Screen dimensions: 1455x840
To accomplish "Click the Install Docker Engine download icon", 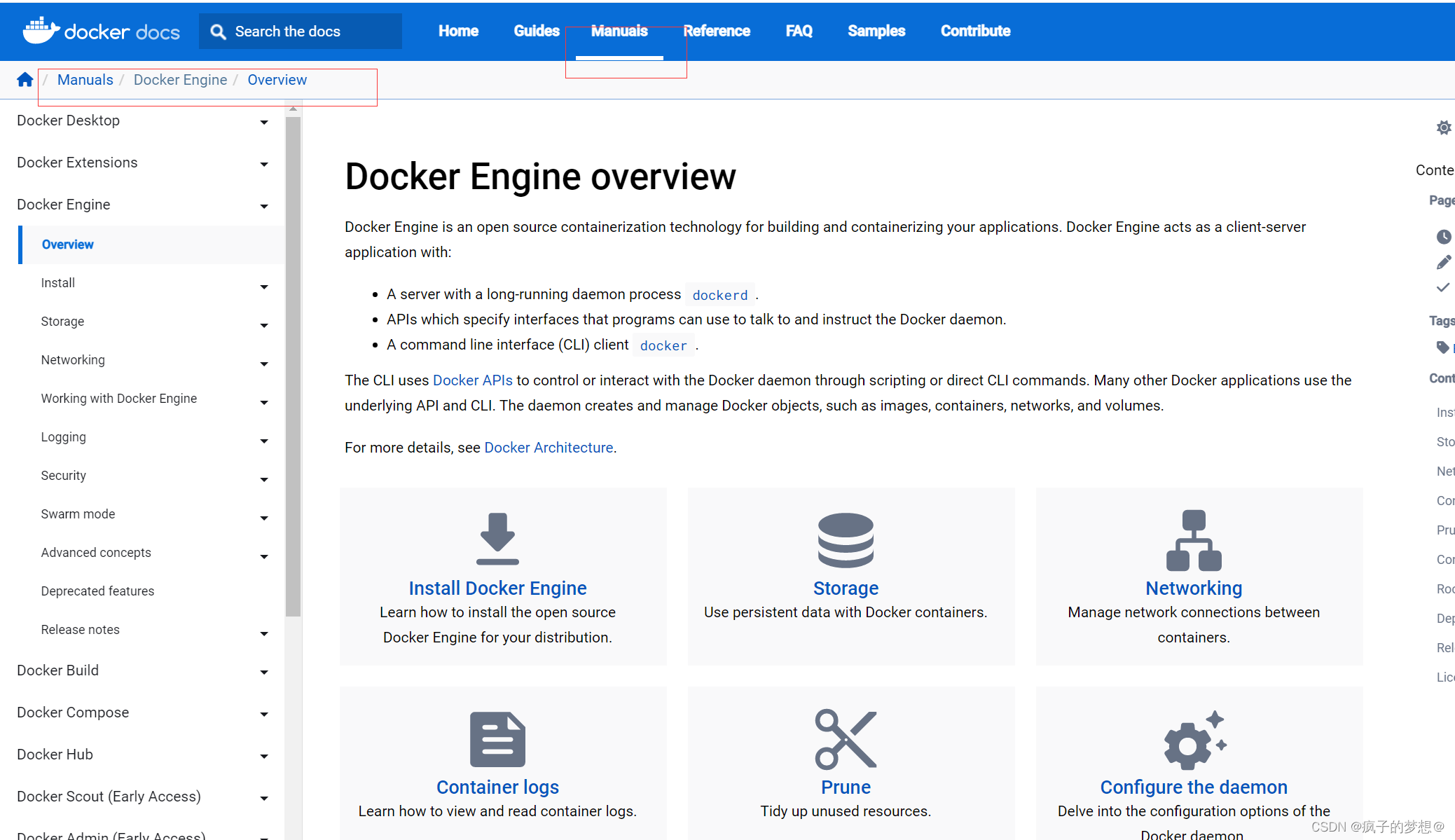I will coord(497,539).
